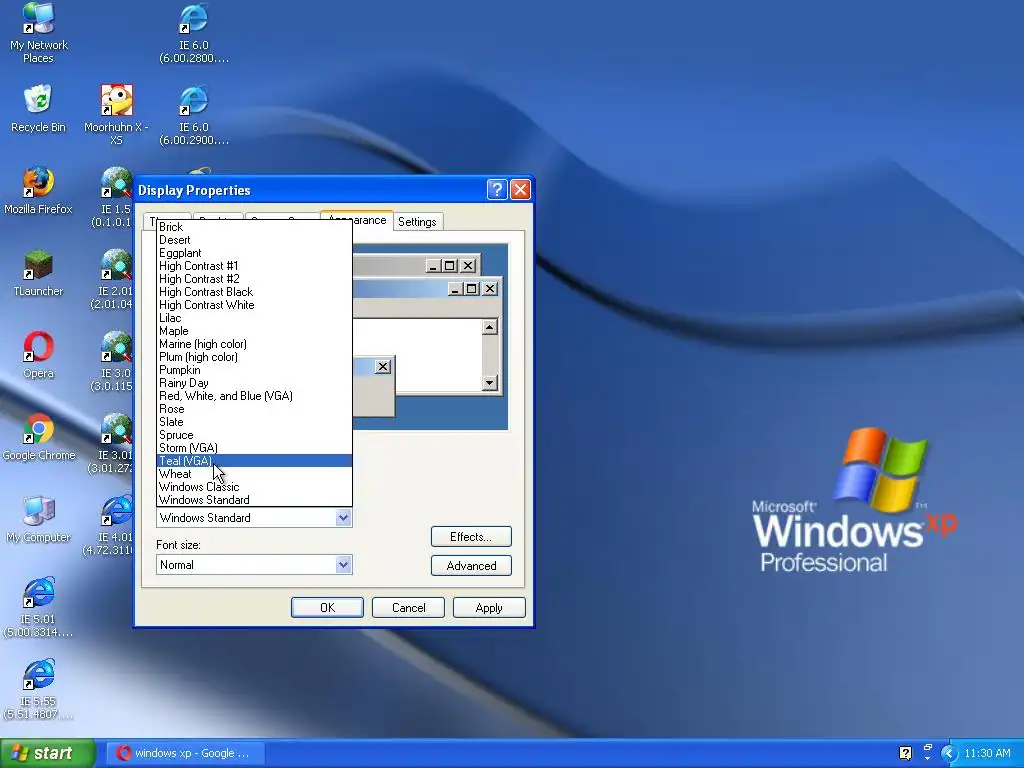The image size is (1024, 768).
Task: Open the Font size dropdown
Action: (254, 565)
